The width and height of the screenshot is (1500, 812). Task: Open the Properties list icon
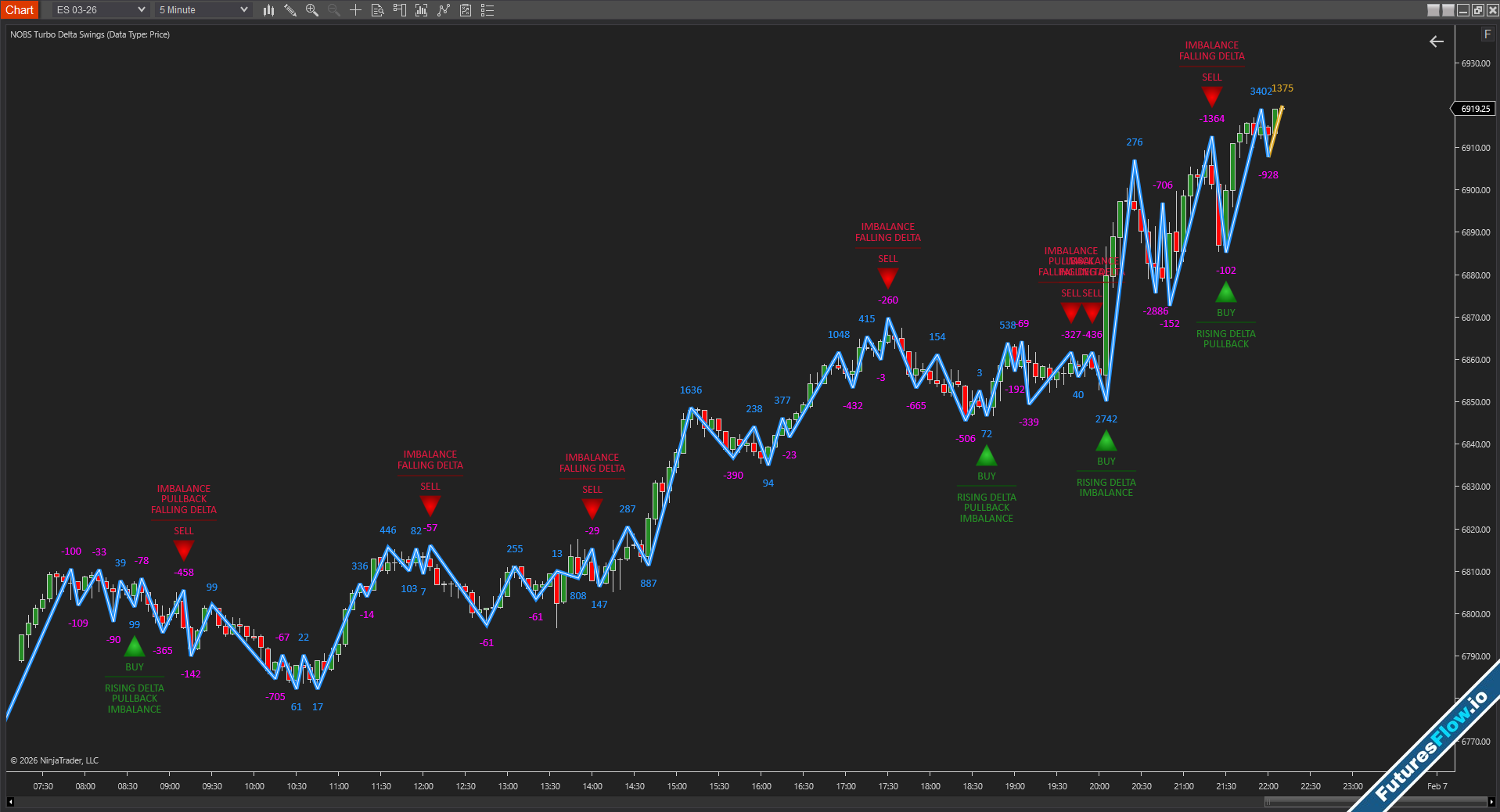[x=487, y=10]
